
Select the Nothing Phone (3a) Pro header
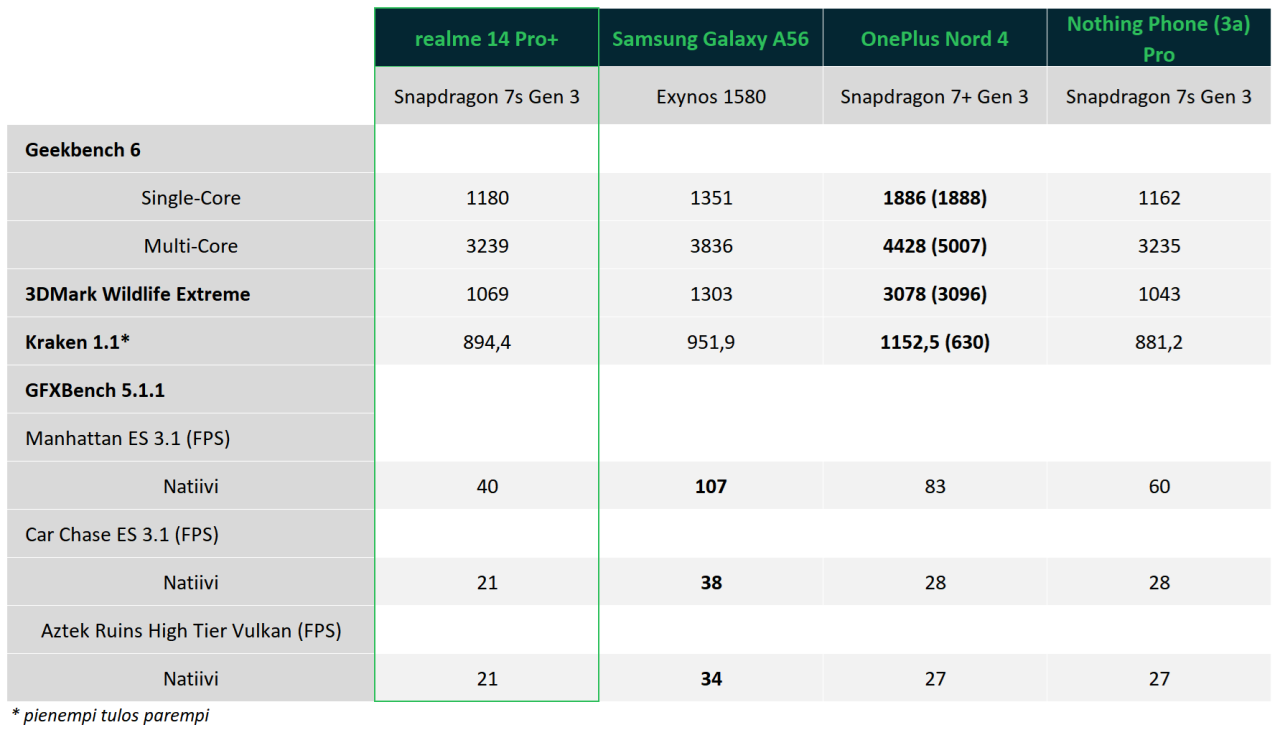pos(1159,38)
